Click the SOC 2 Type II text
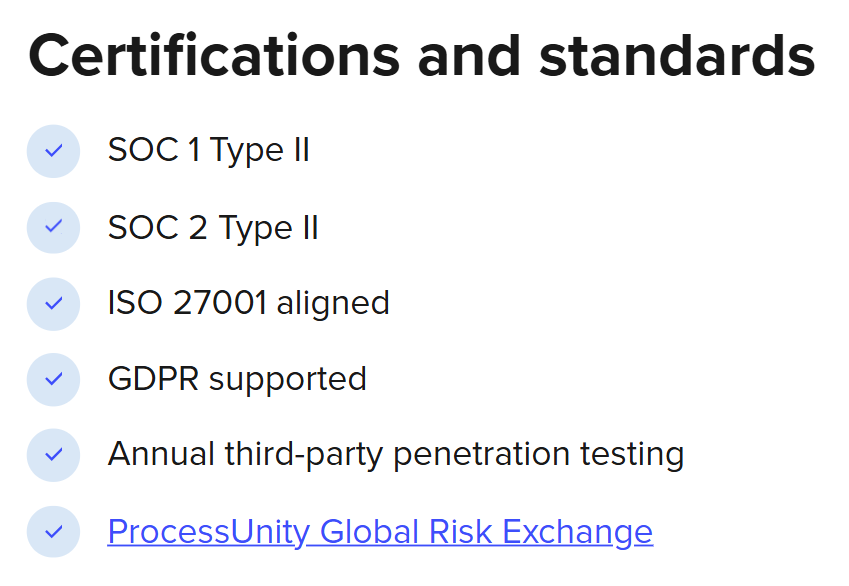Screen dimensions: 849x586 213,227
